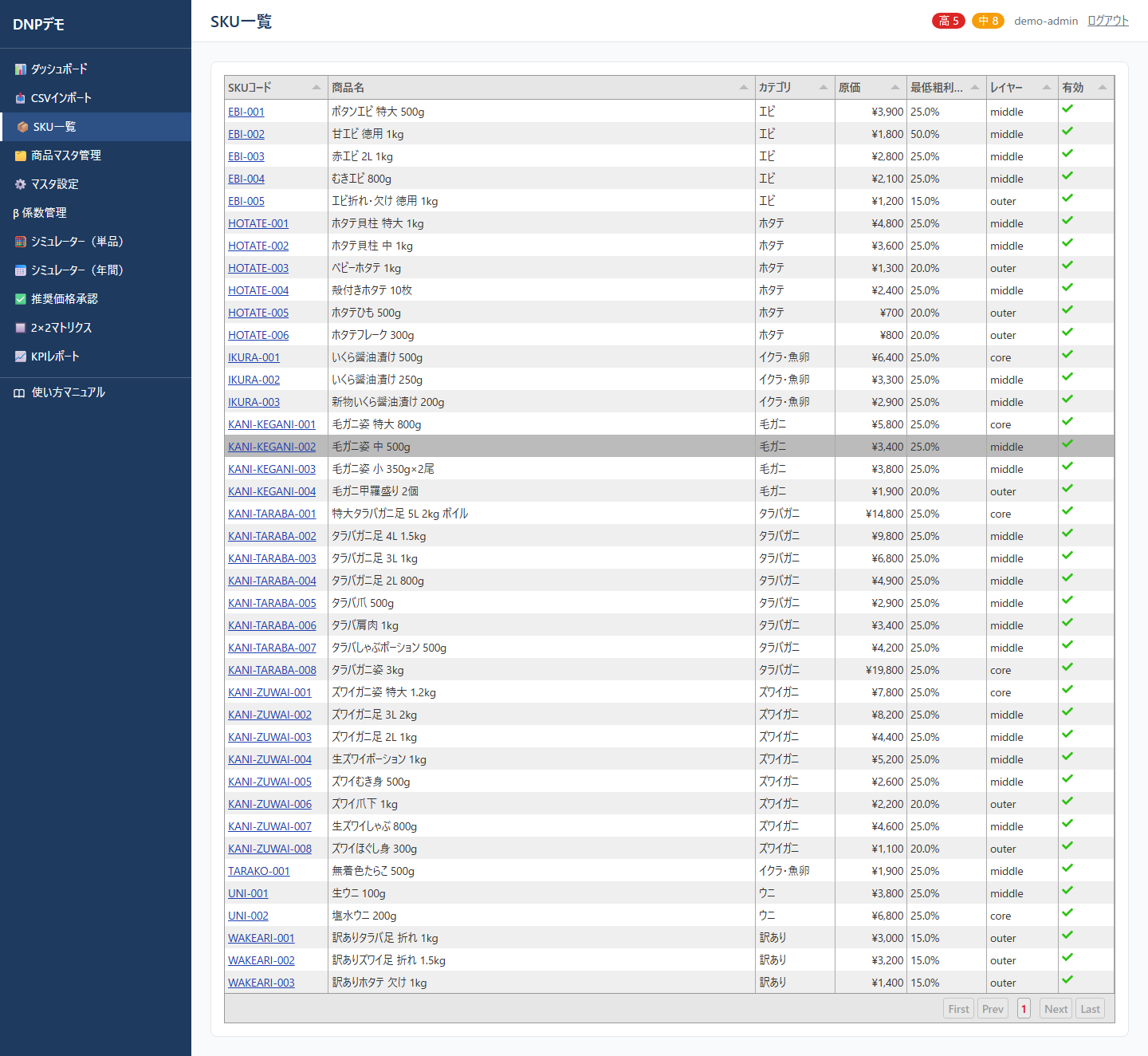
Task: Sort by the カテゴリ column arrow
Action: pyautogui.click(x=824, y=88)
